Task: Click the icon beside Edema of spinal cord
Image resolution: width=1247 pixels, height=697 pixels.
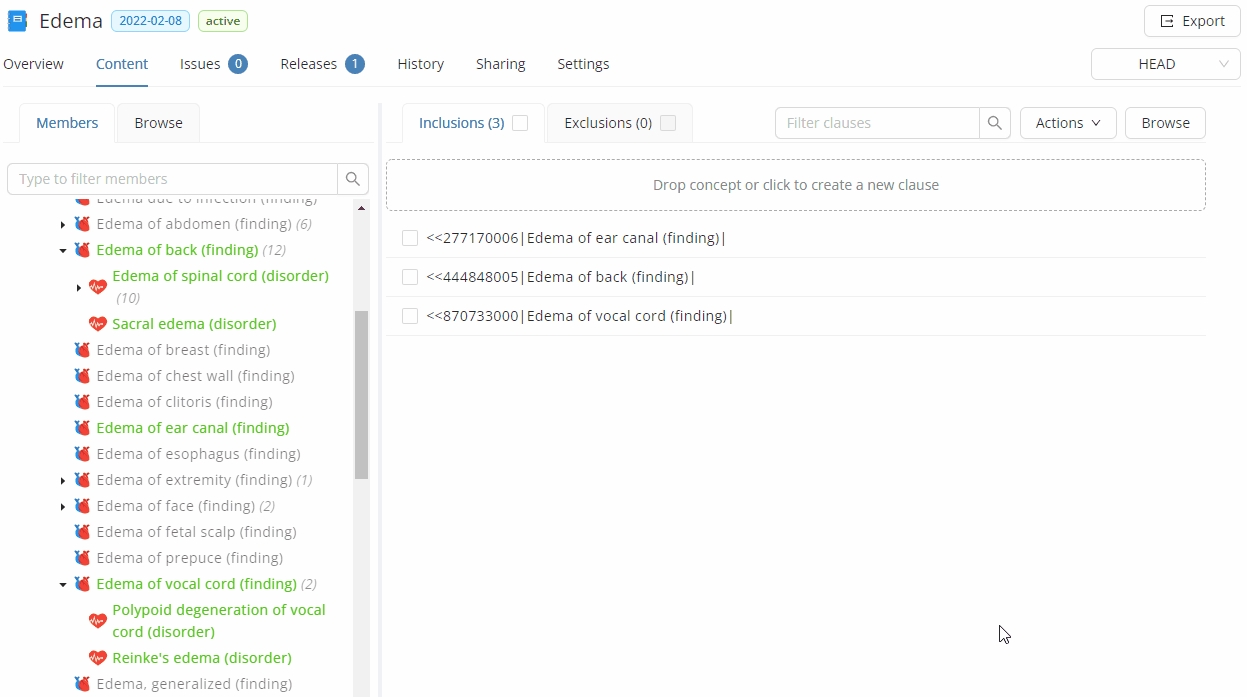Action: click(97, 287)
